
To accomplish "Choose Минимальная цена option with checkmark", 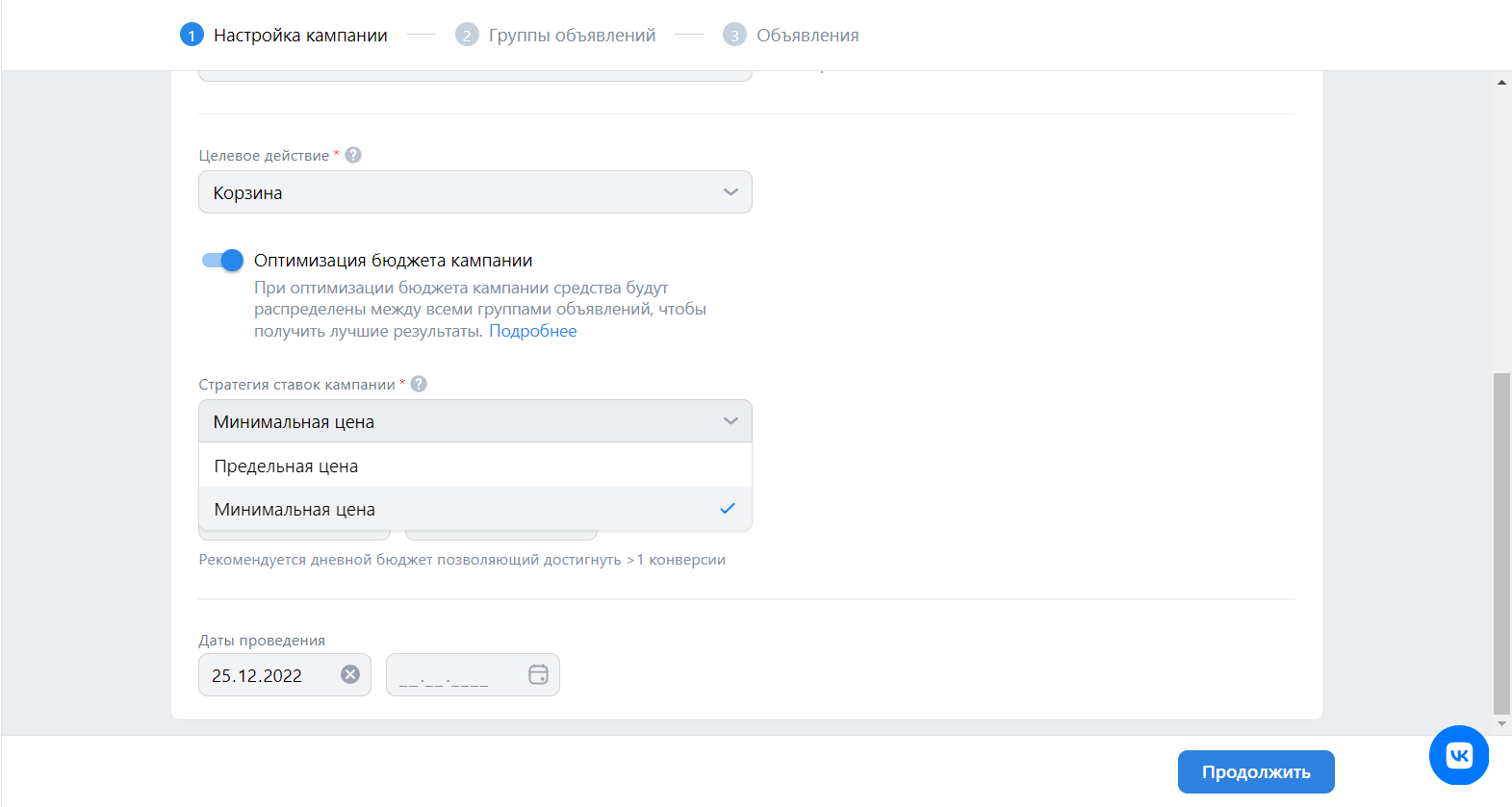I will pos(474,509).
